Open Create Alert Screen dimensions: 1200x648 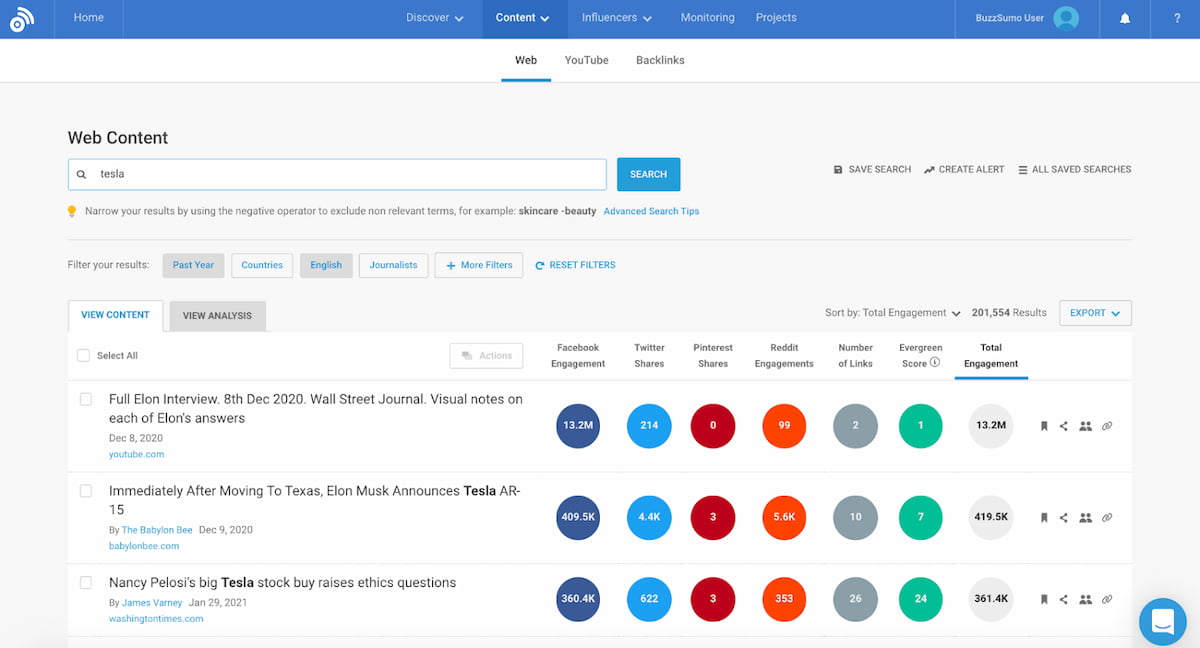point(963,169)
